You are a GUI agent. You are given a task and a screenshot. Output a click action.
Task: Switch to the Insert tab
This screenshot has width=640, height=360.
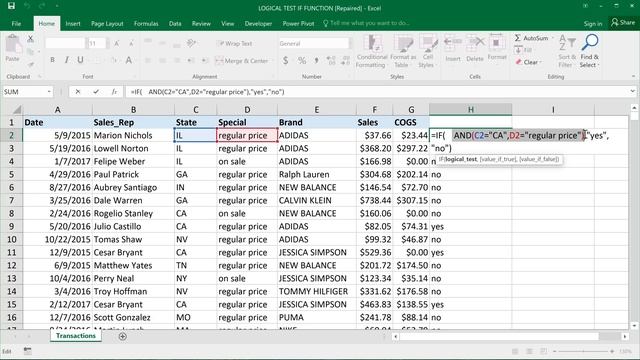(x=73, y=24)
